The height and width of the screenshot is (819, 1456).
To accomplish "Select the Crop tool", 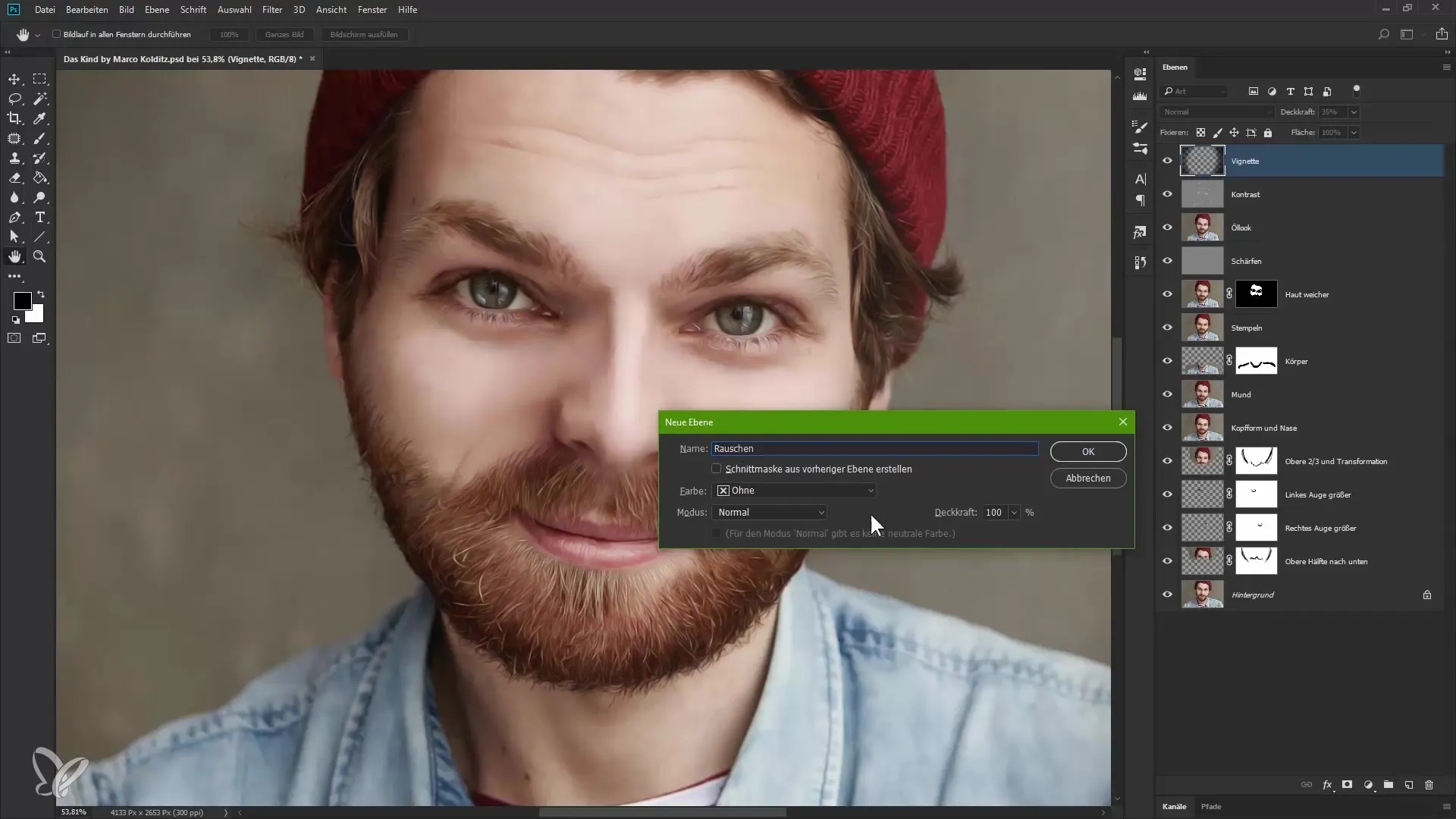I will click(x=14, y=118).
